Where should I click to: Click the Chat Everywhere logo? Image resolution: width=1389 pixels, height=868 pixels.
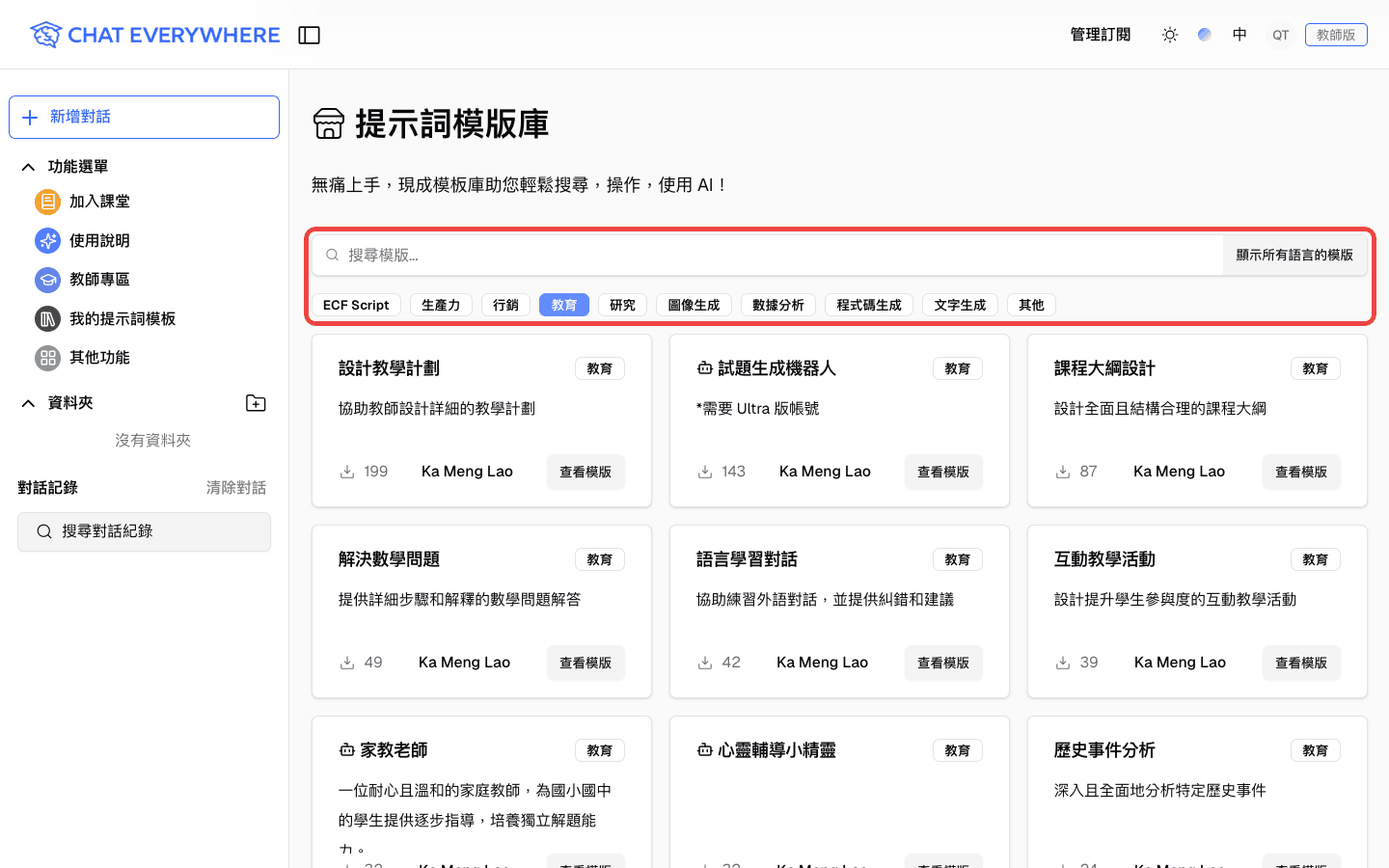tap(154, 35)
